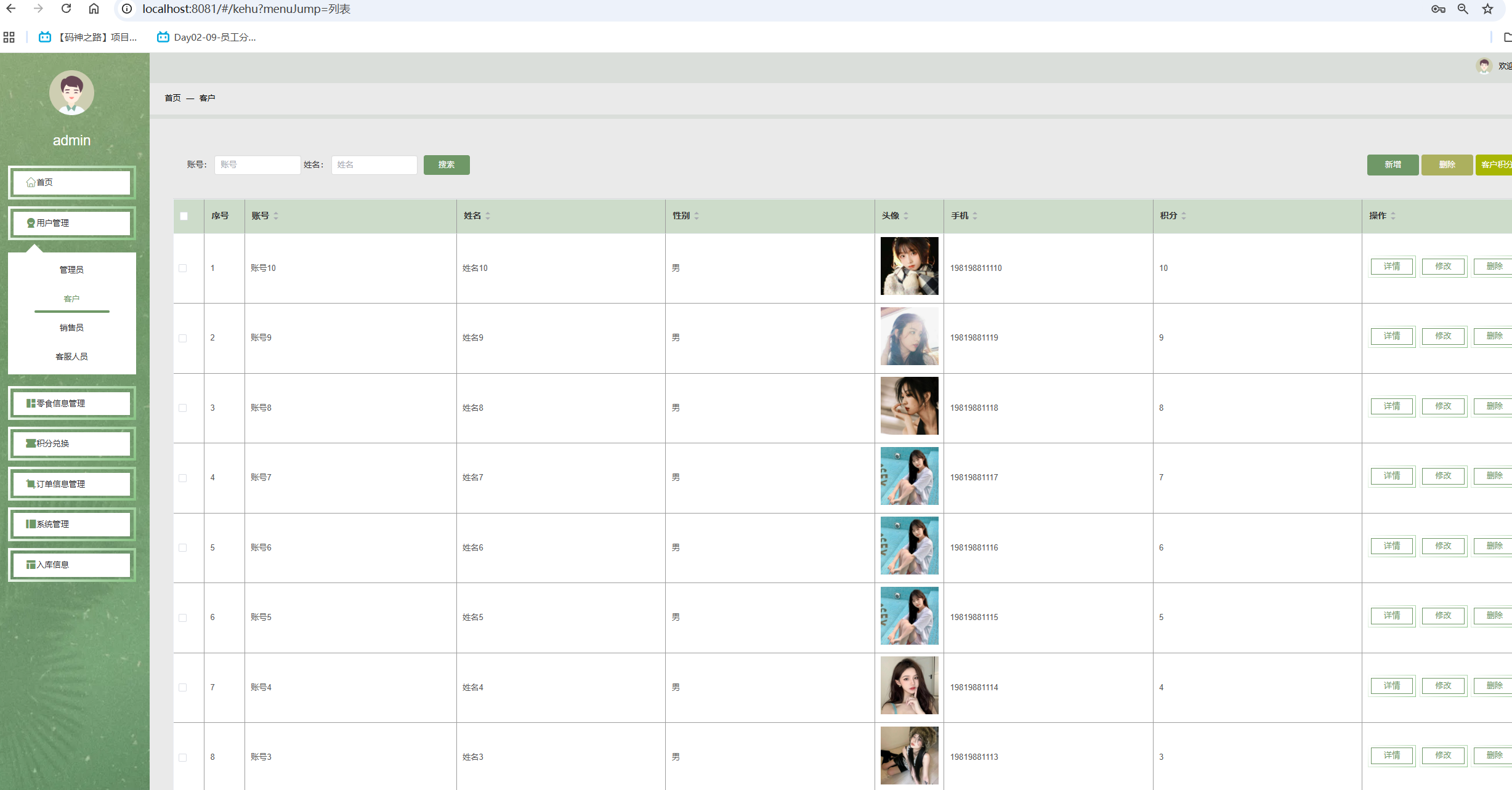1512x790 pixels.
Task: Click the 搜索 button
Action: [447, 164]
